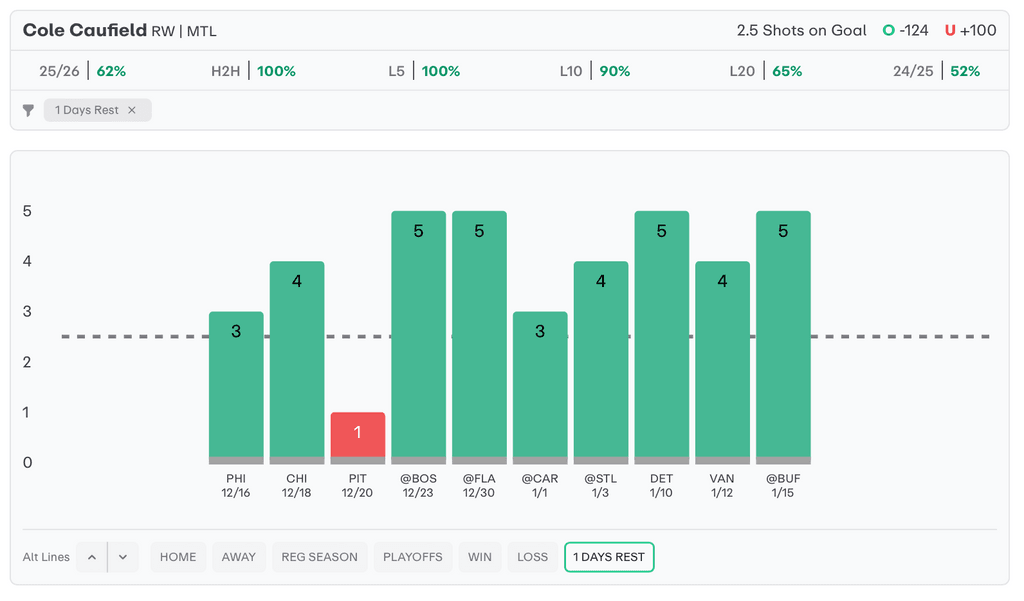This screenshot has height=601, width=1024.
Task: Lower alt line with down chevron
Action: tap(123, 557)
